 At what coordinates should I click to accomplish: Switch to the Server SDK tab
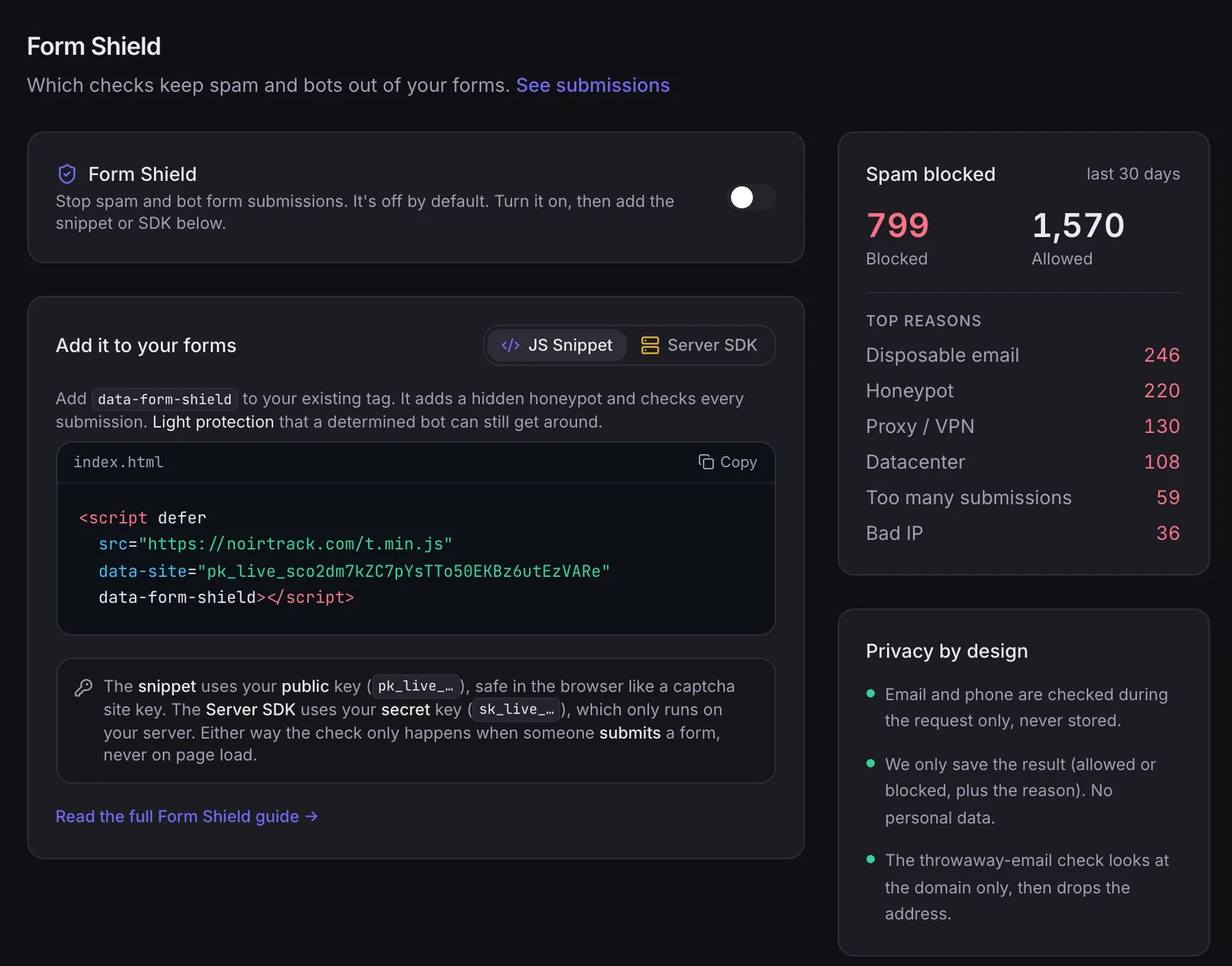699,345
